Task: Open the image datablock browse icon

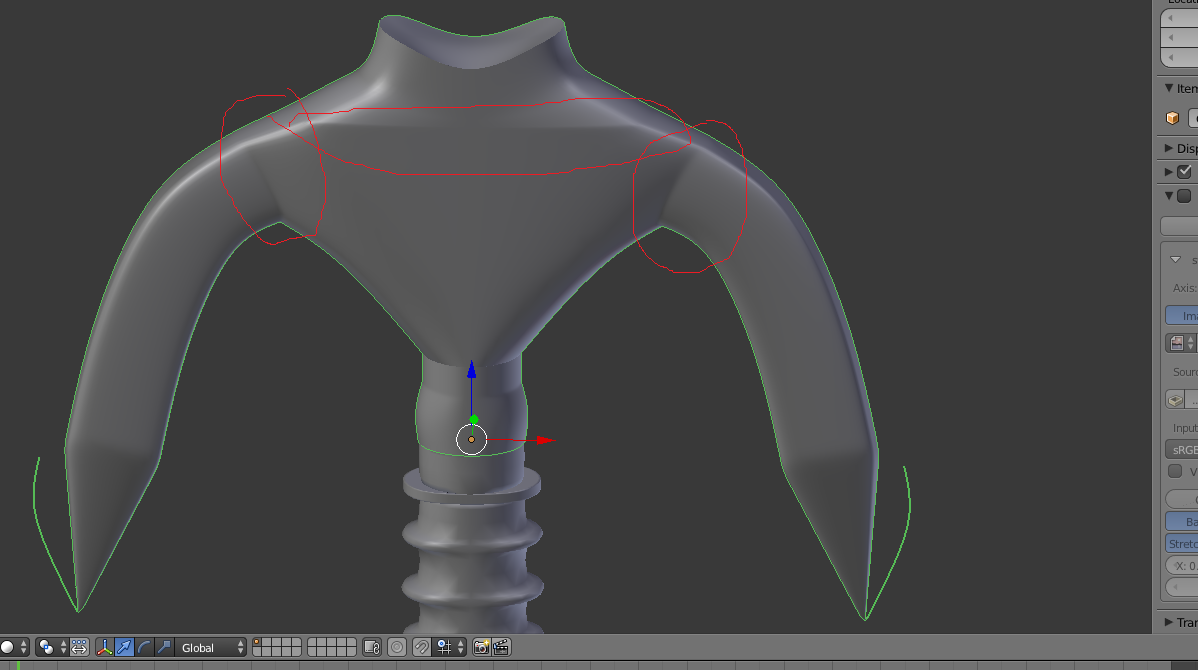Action: tap(1180, 344)
